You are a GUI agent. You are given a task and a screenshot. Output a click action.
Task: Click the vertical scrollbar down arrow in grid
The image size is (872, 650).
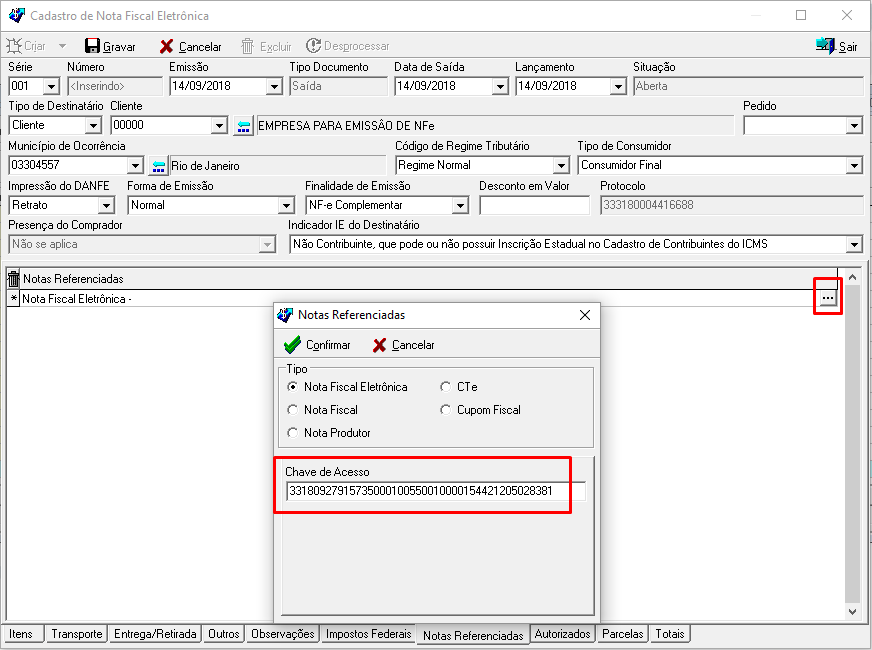pyautogui.click(x=852, y=611)
